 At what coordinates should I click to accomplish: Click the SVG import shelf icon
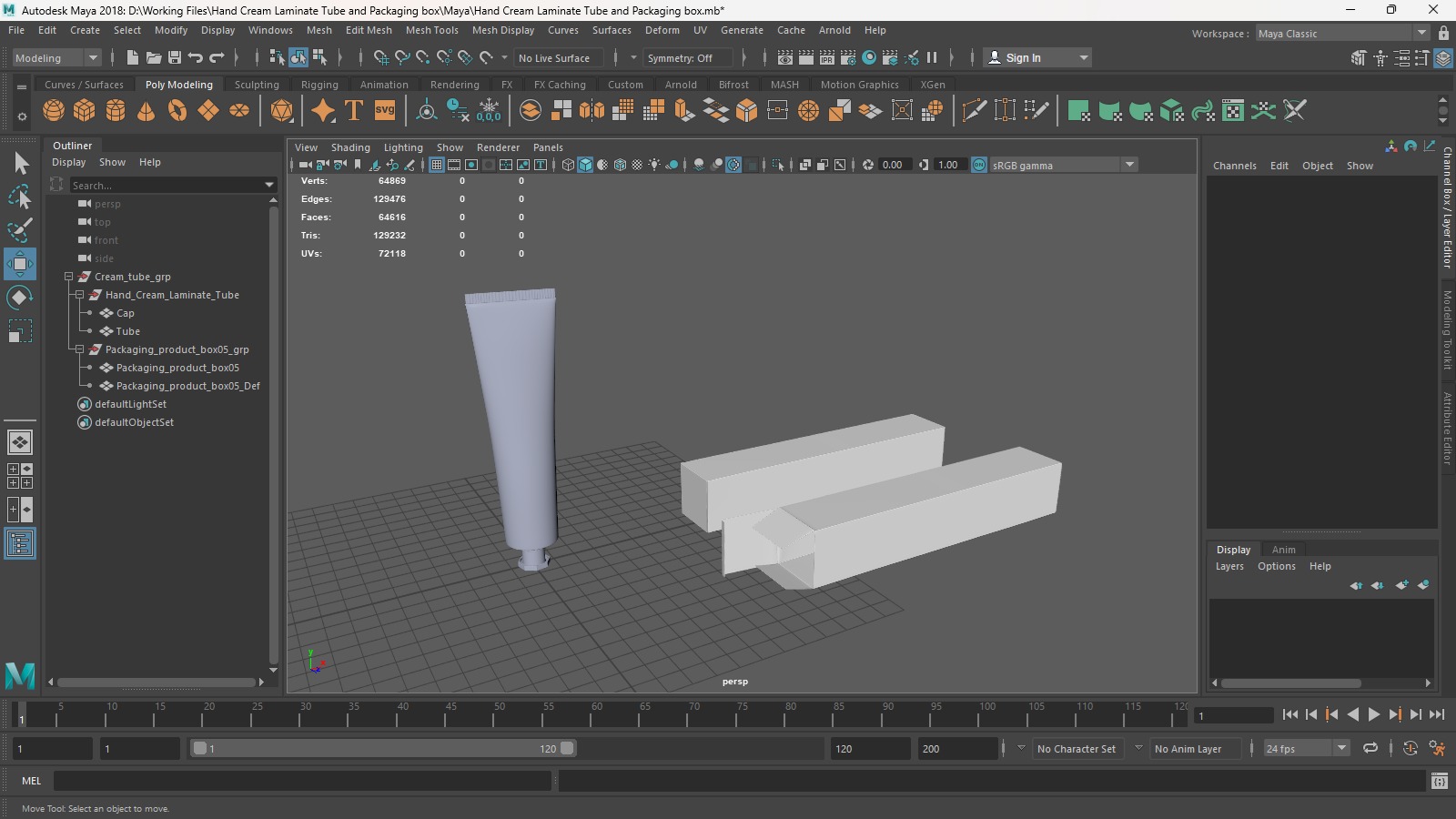coord(385,111)
